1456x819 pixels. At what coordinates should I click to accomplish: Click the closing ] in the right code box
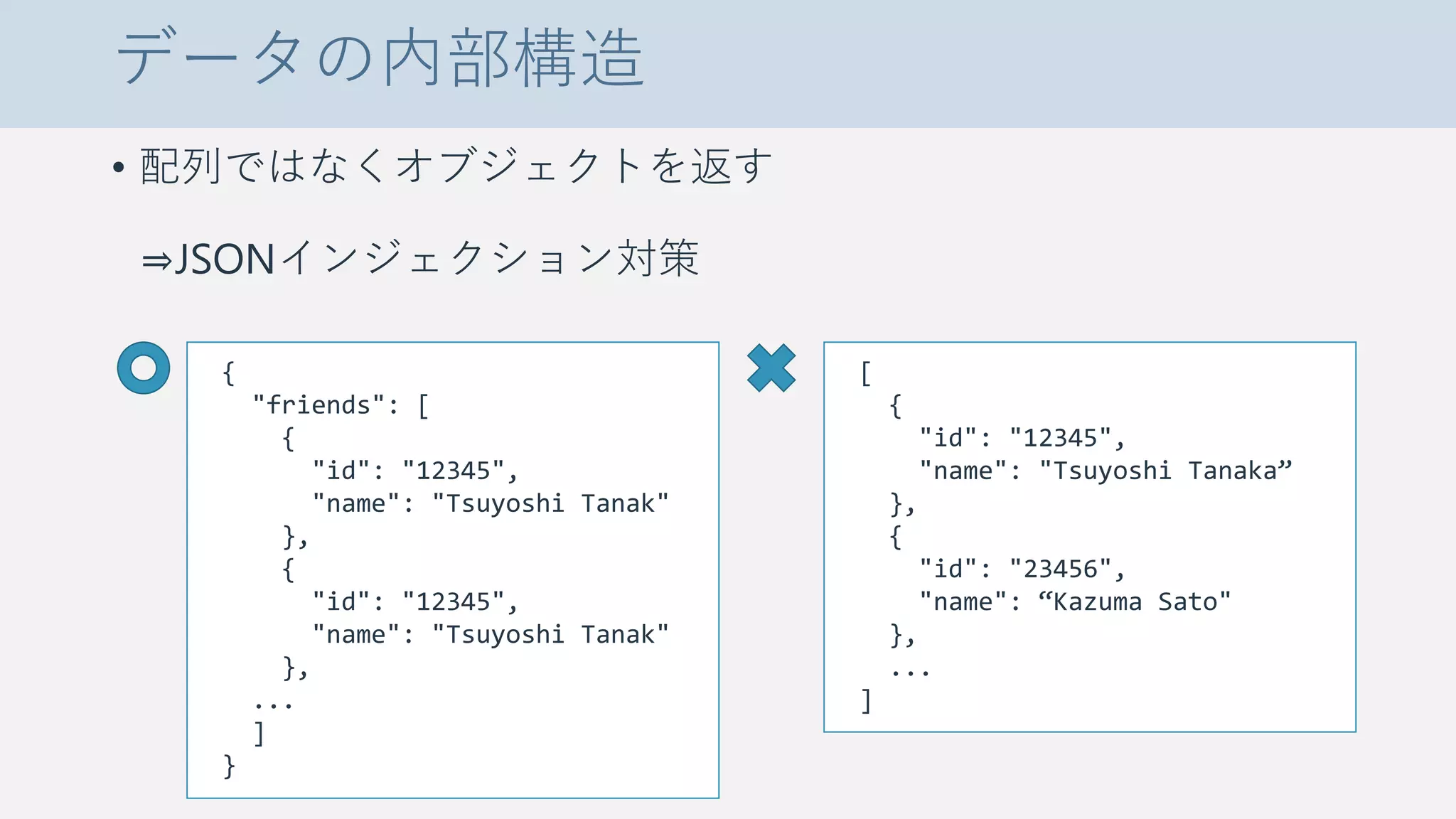(x=866, y=700)
